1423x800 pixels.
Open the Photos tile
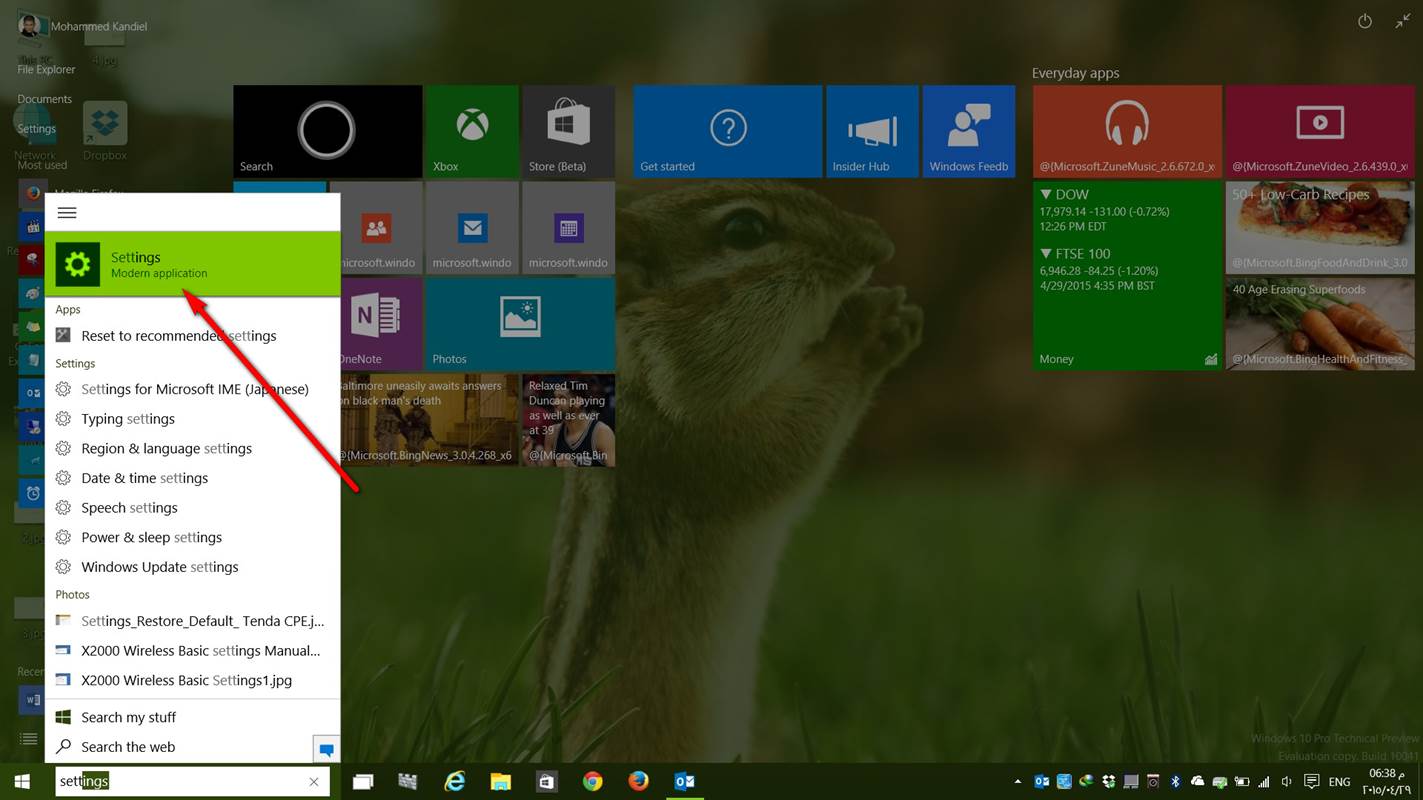click(x=520, y=323)
